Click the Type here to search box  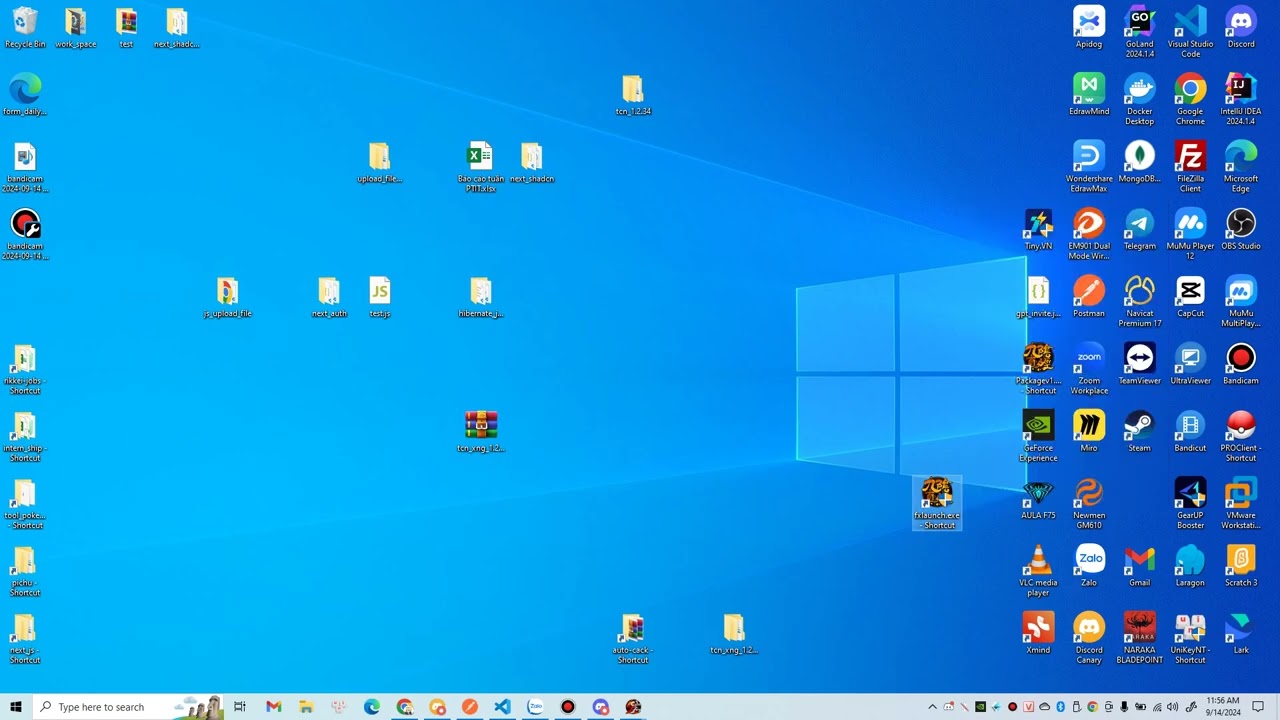[129, 707]
